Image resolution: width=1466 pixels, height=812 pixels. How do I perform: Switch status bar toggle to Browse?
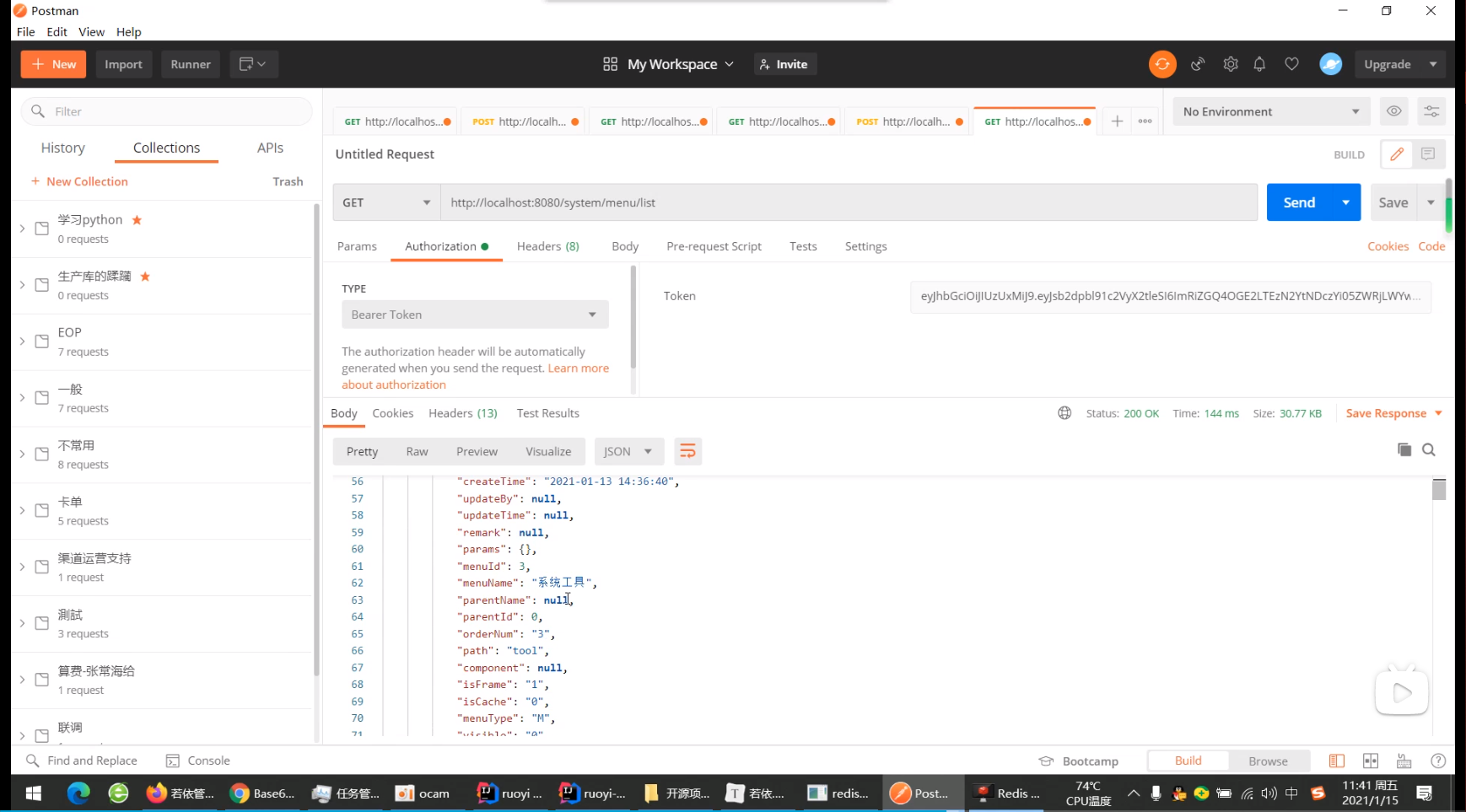1268,761
